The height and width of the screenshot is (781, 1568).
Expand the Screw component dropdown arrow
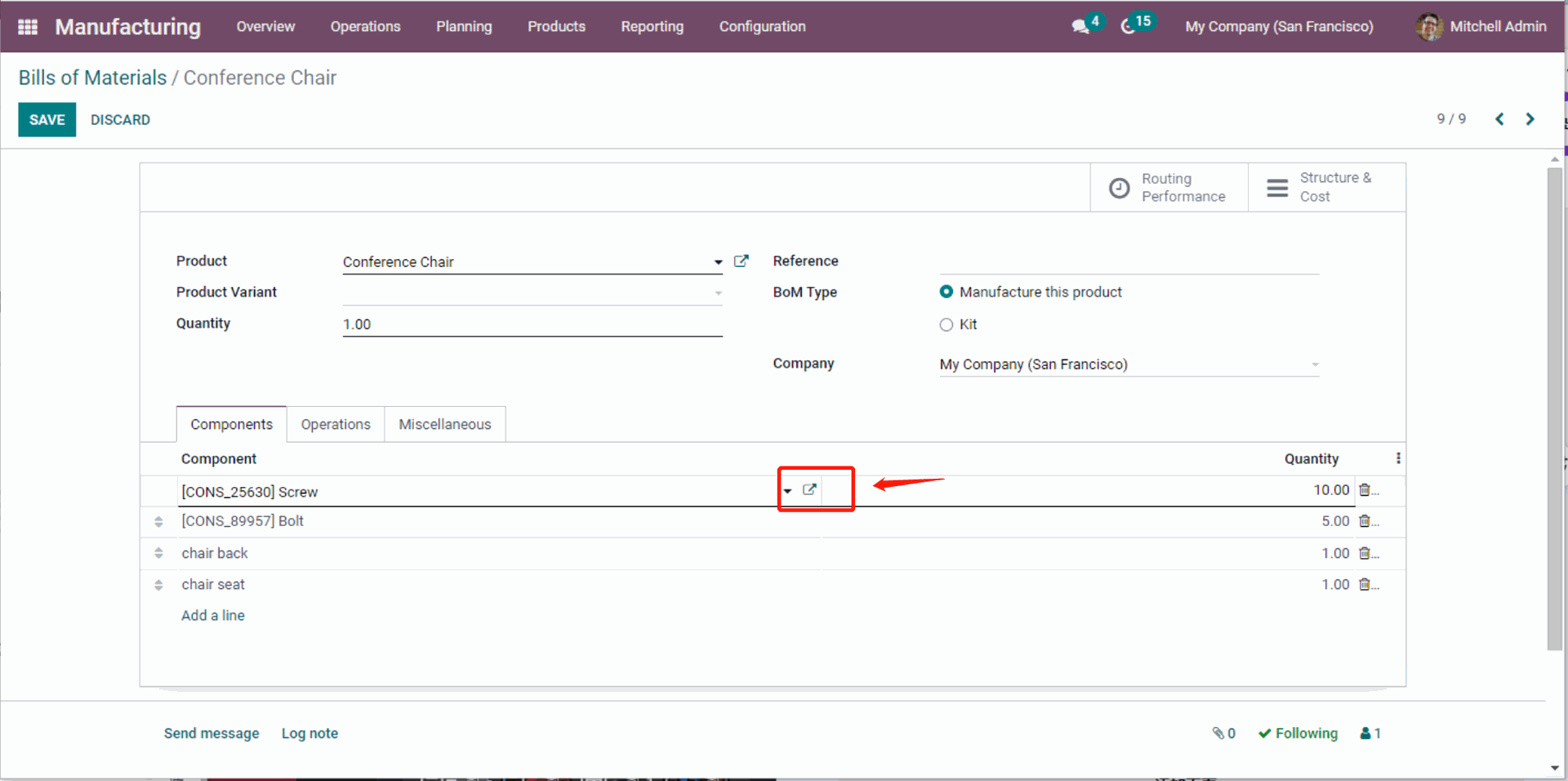(x=787, y=491)
